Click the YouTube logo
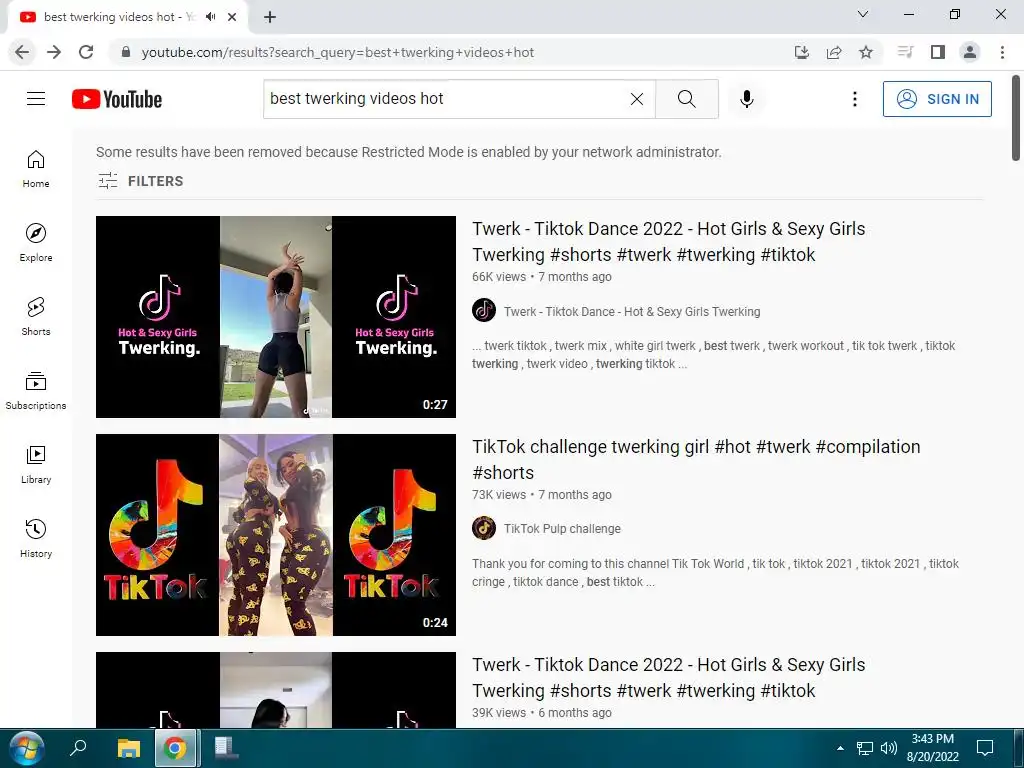The height and width of the screenshot is (768, 1024). [x=117, y=99]
